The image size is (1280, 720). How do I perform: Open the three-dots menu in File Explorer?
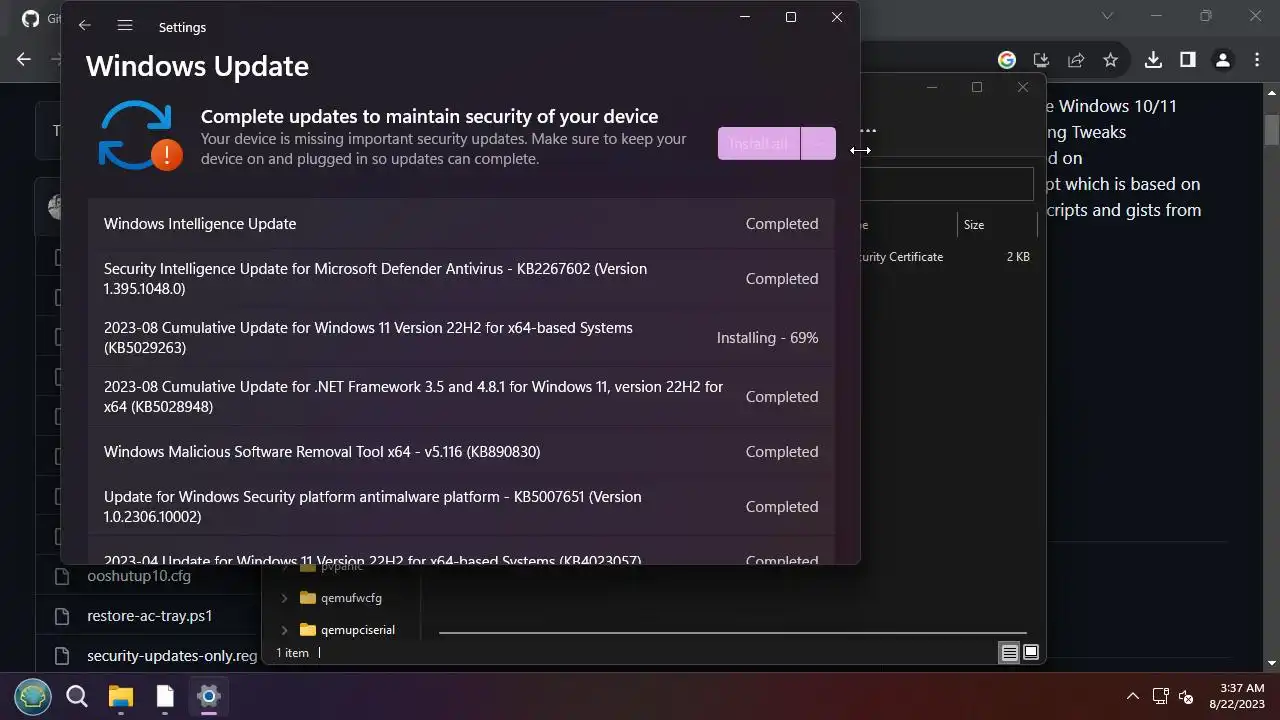pyautogui.click(x=868, y=130)
